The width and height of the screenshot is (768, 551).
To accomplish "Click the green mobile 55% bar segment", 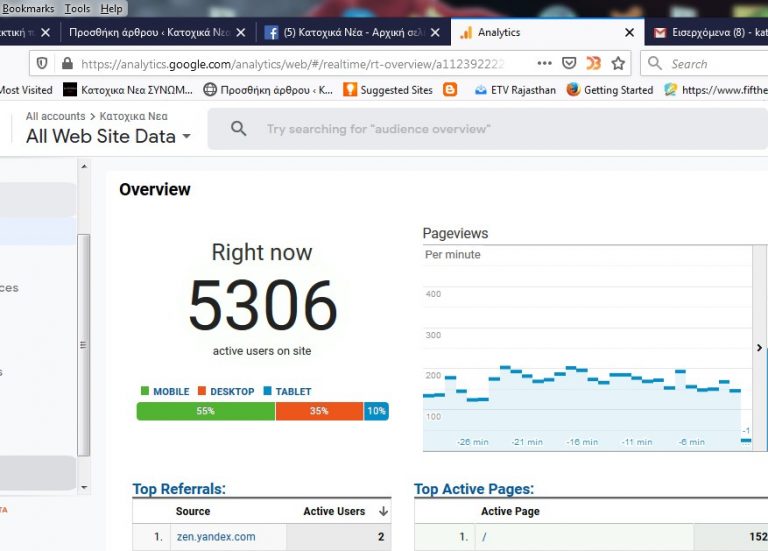I will tap(205, 411).
